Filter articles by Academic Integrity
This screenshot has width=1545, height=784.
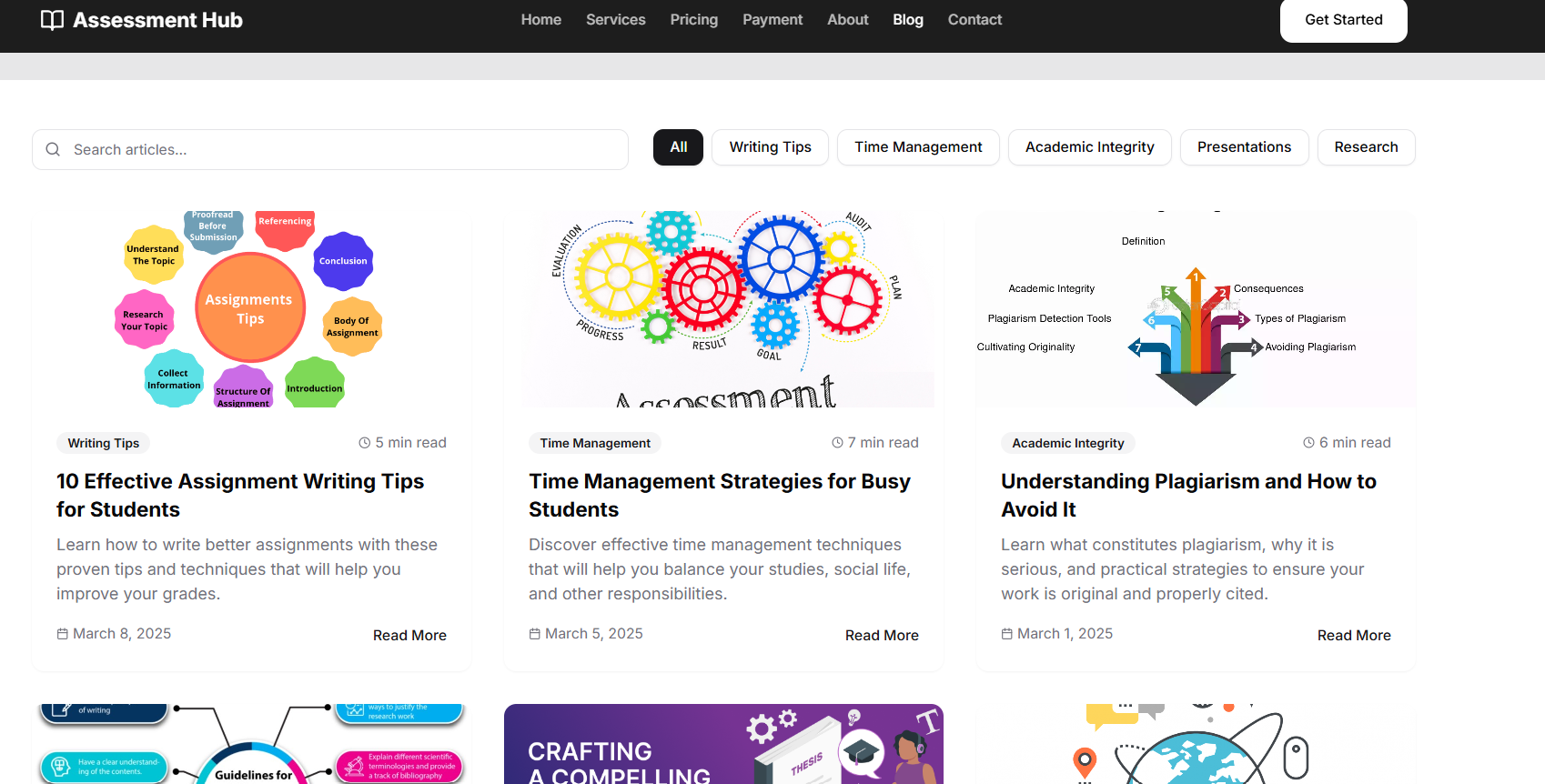(x=1089, y=147)
